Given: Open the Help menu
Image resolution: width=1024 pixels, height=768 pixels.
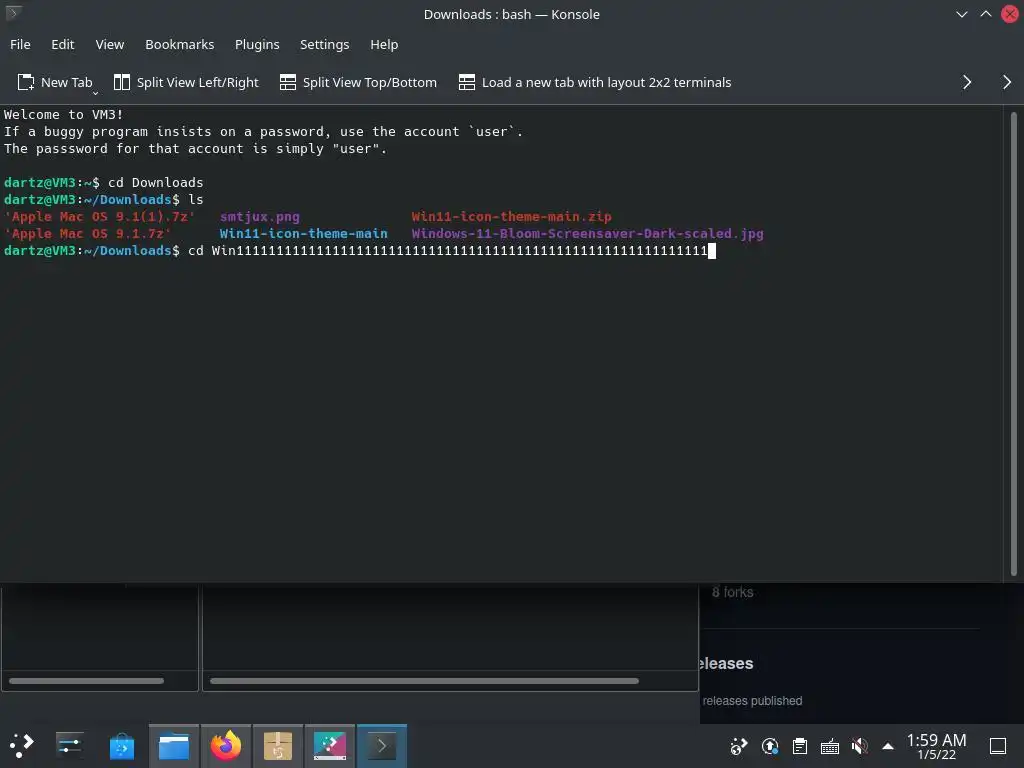Looking at the screenshot, I should pyautogui.click(x=384, y=44).
